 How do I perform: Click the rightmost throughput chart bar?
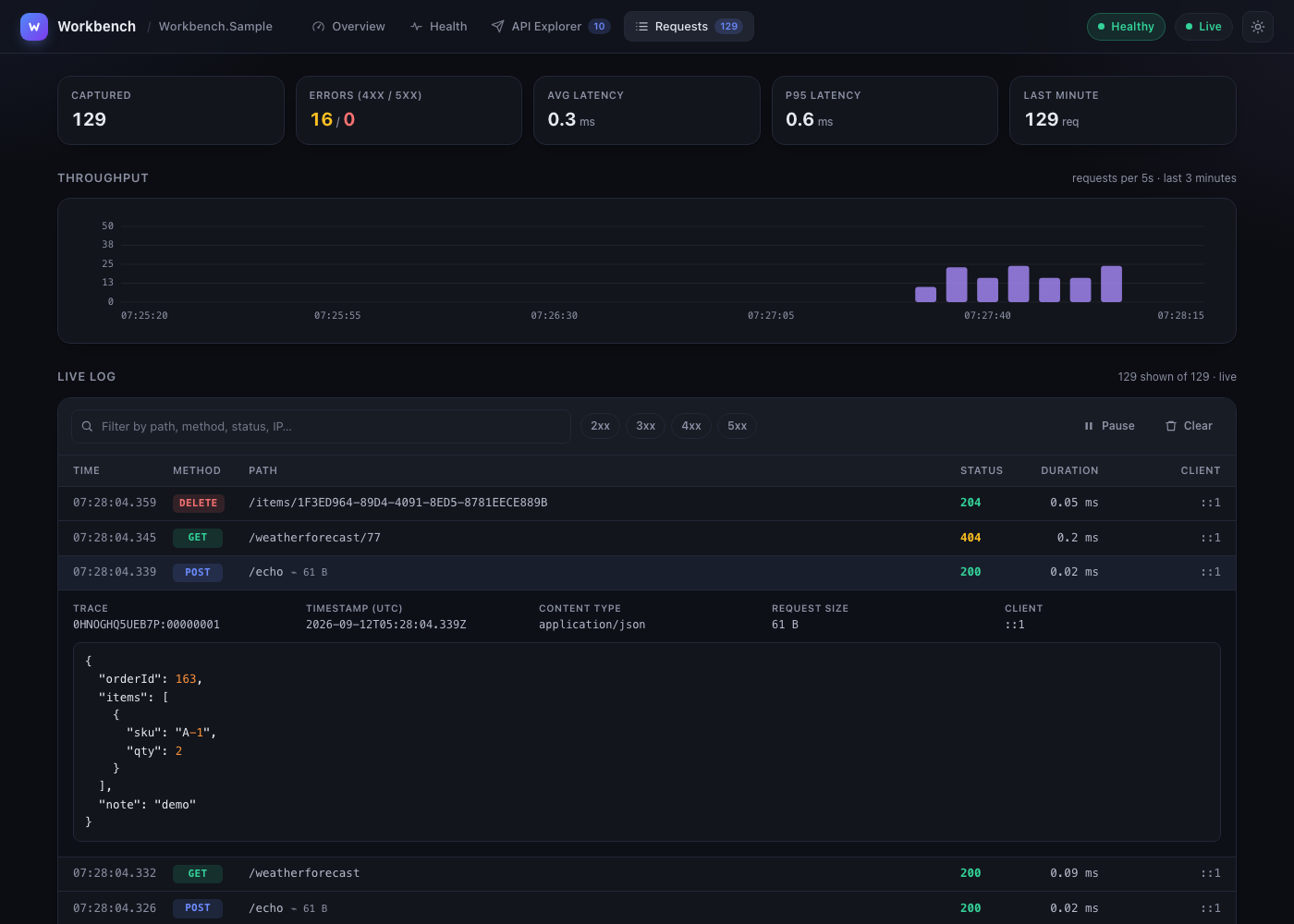click(1112, 284)
